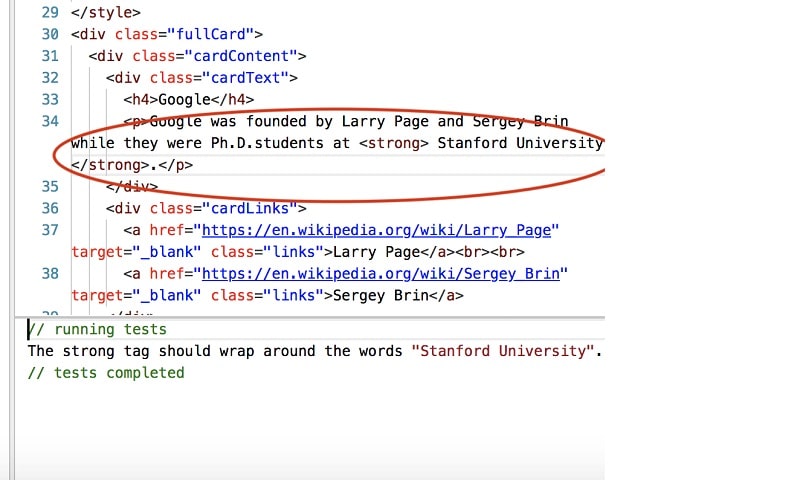Open the Larry_Page Wikipedia URL
Viewport: 800px width, 480px height.
click(x=380, y=230)
